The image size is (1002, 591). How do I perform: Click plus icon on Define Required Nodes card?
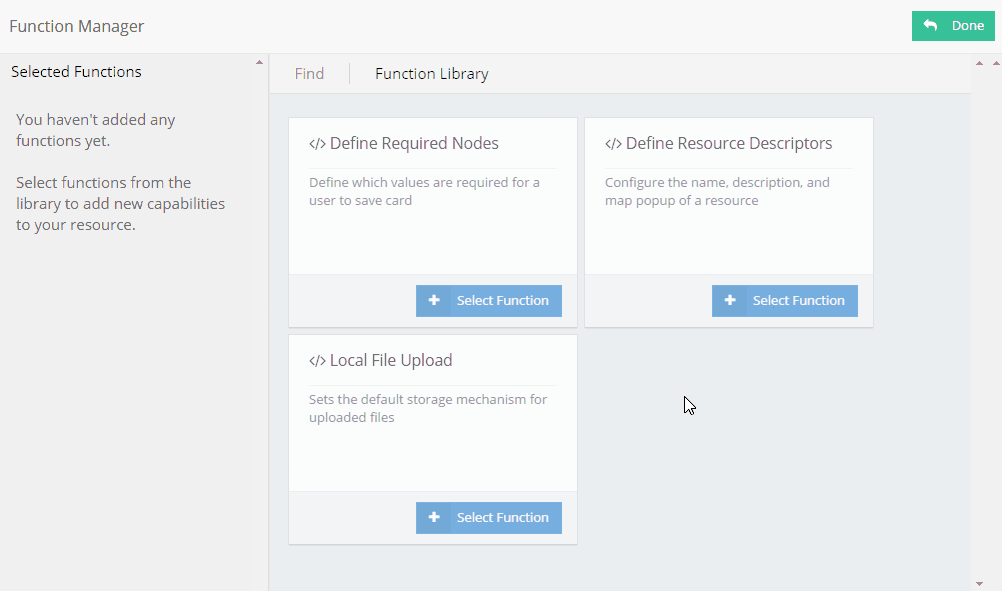pyautogui.click(x=434, y=300)
